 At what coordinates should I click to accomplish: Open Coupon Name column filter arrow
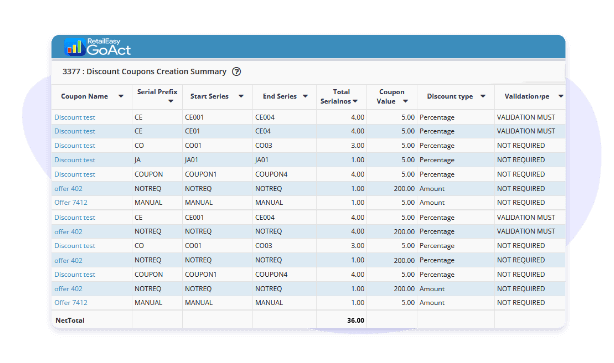point(121,96)
